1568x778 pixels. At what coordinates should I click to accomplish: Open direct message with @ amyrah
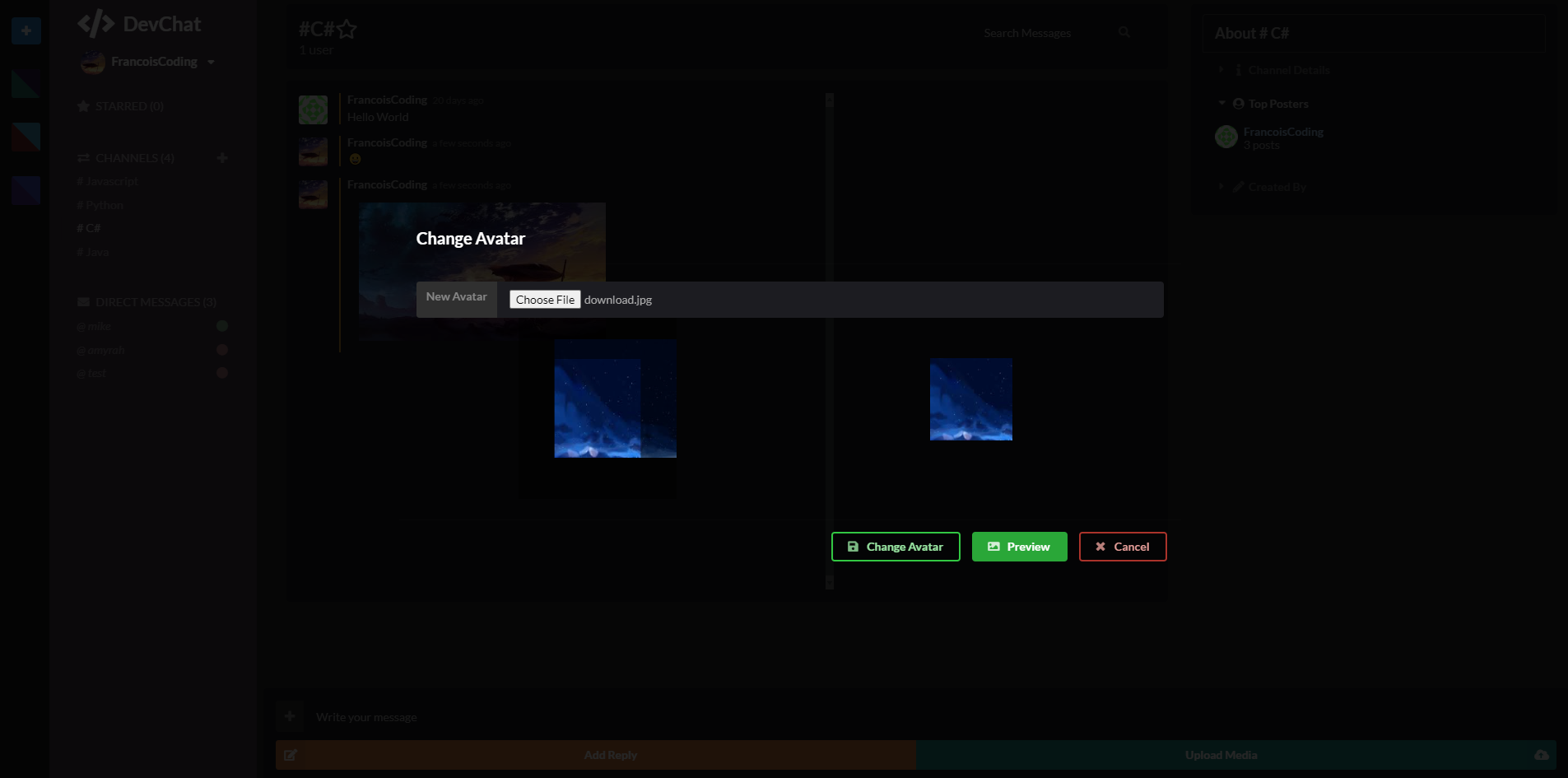point(100,350)
